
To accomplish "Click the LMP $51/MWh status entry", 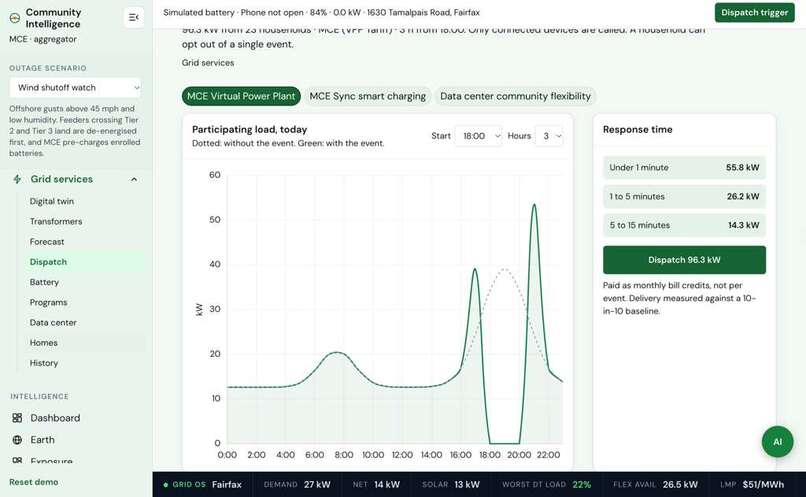I will (x=752, y=485).
